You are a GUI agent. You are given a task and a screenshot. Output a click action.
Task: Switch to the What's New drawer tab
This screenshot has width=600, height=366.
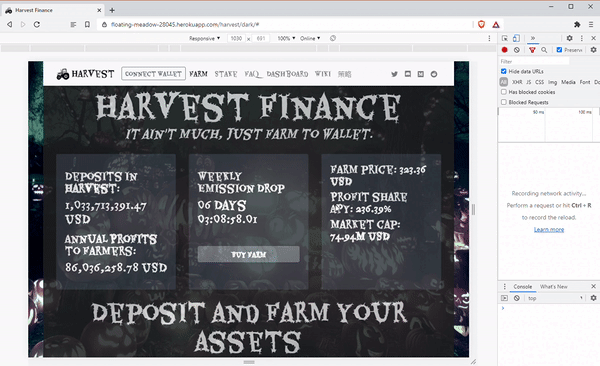tap(553, 287)
